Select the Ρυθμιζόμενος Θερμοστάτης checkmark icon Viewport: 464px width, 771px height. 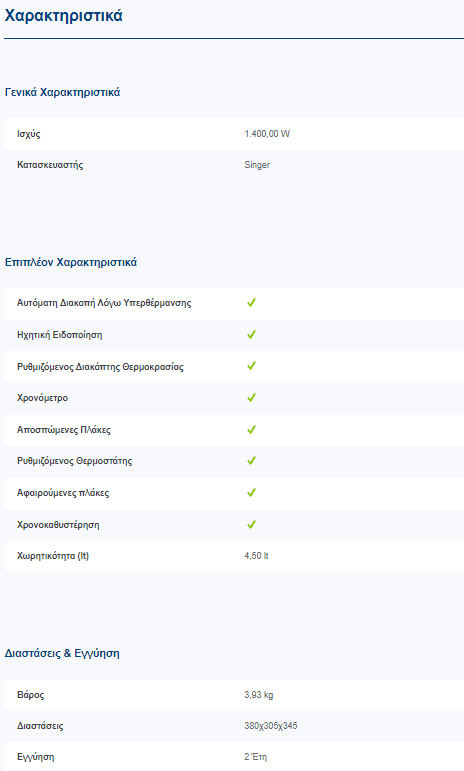coord(251,461)
